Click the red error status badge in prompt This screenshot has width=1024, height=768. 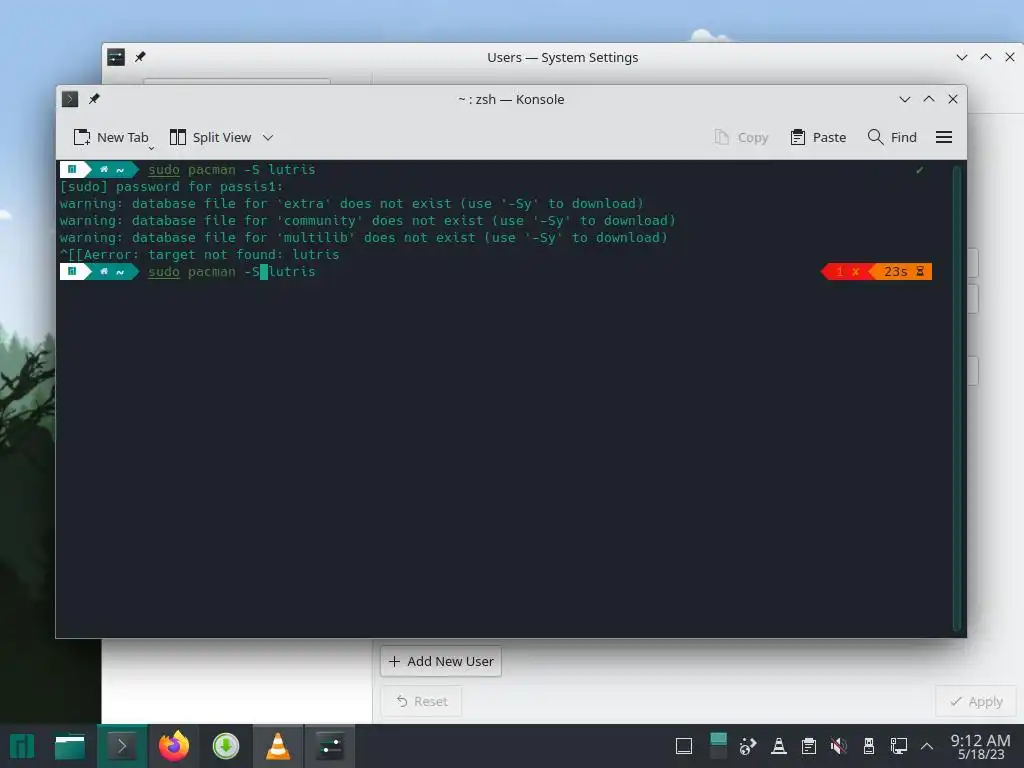pyautogui.click(x=846, y=272)
